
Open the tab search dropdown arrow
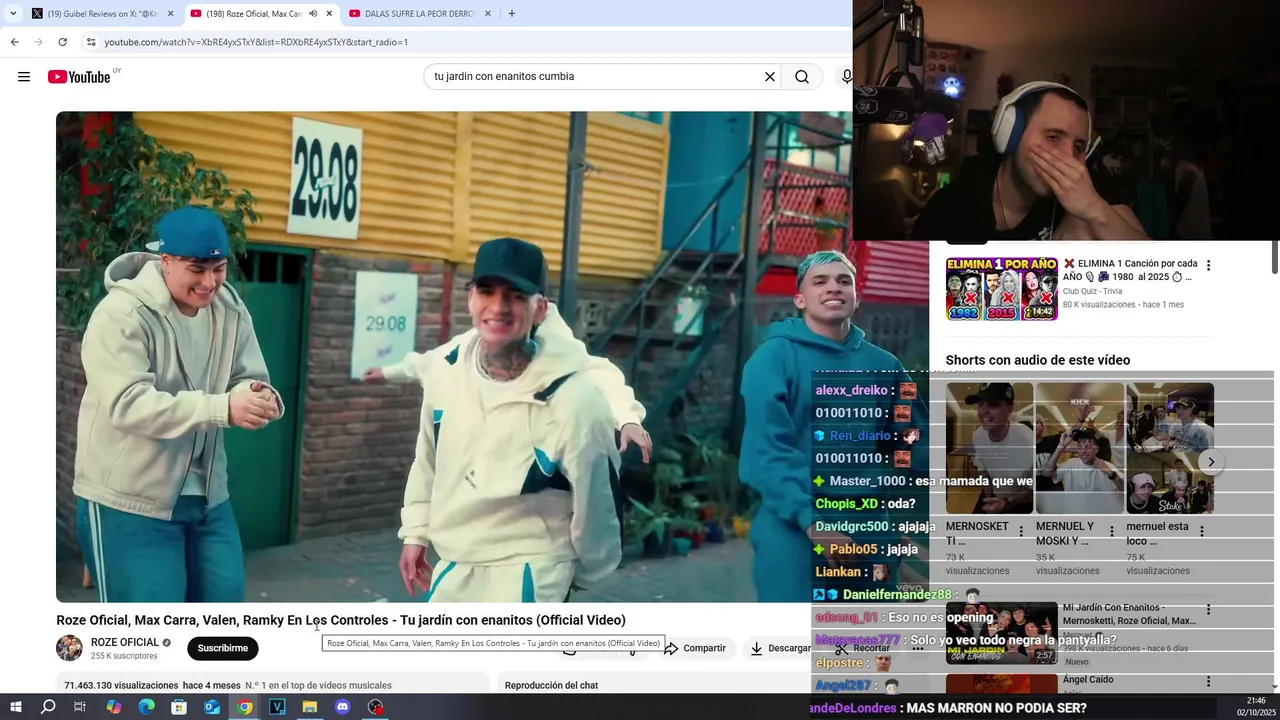13,14
